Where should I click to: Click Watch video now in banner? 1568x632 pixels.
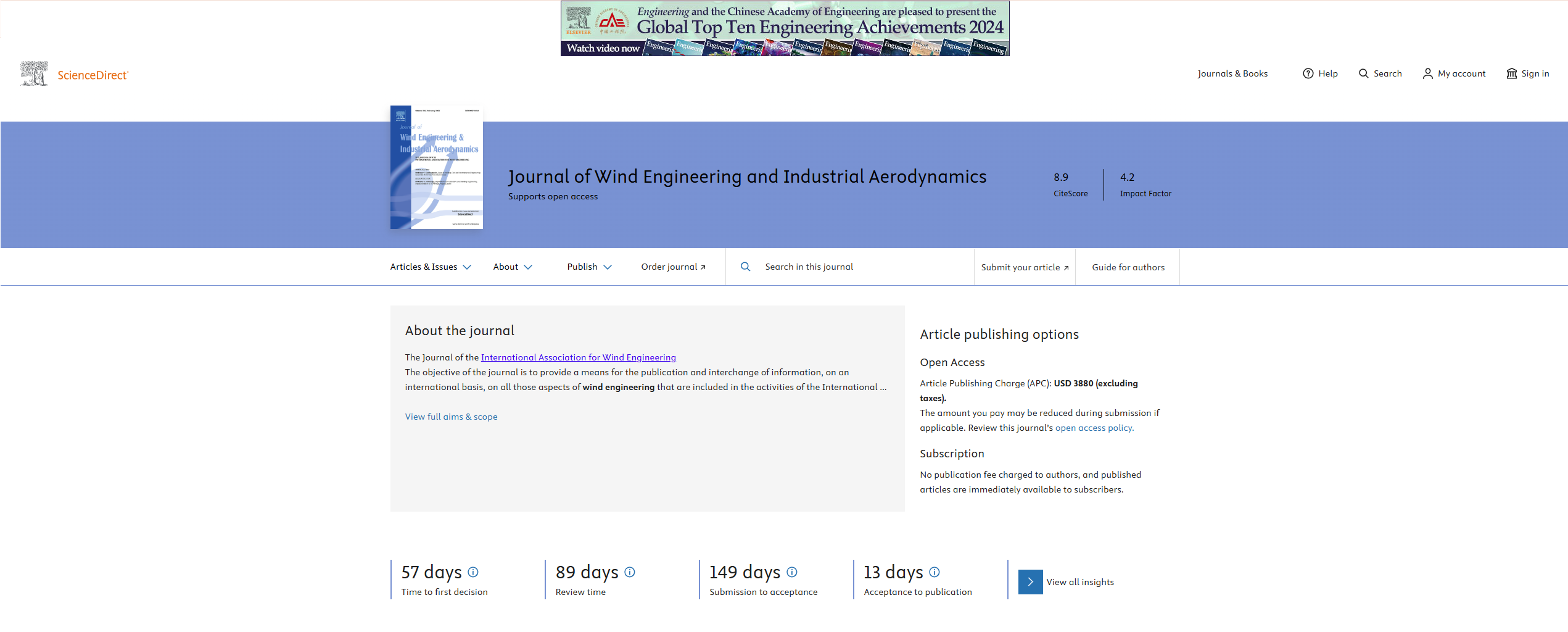(603, 48)
